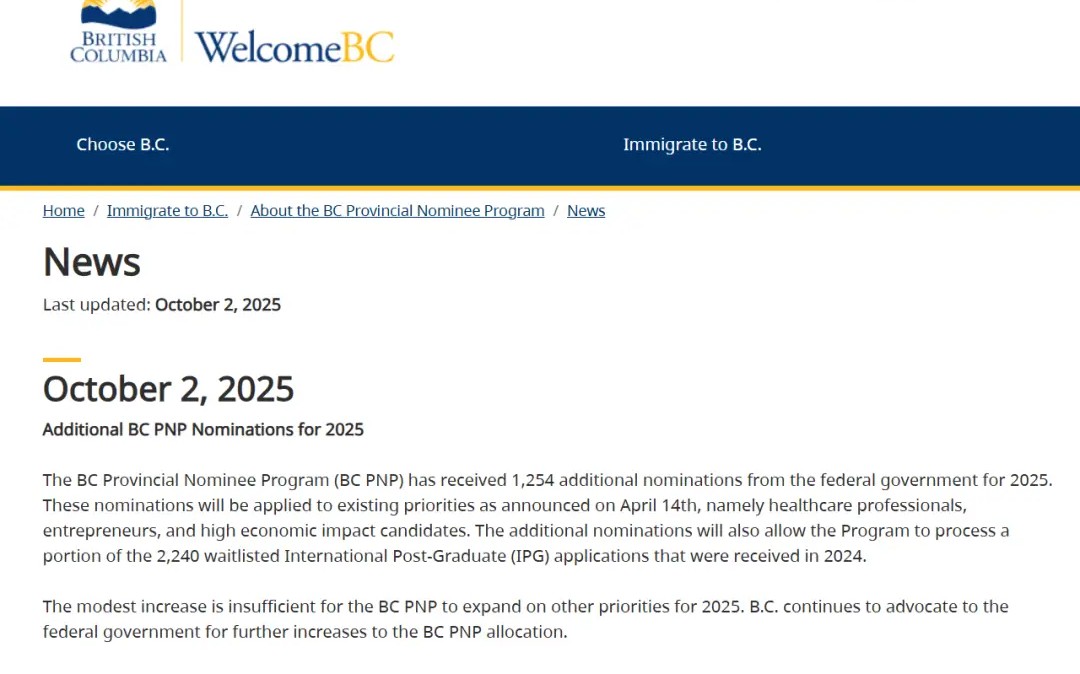Screen dimensions: 1080x674
Task: Open the Choose B.C. navigation menu
Action: tap(123, 145)
